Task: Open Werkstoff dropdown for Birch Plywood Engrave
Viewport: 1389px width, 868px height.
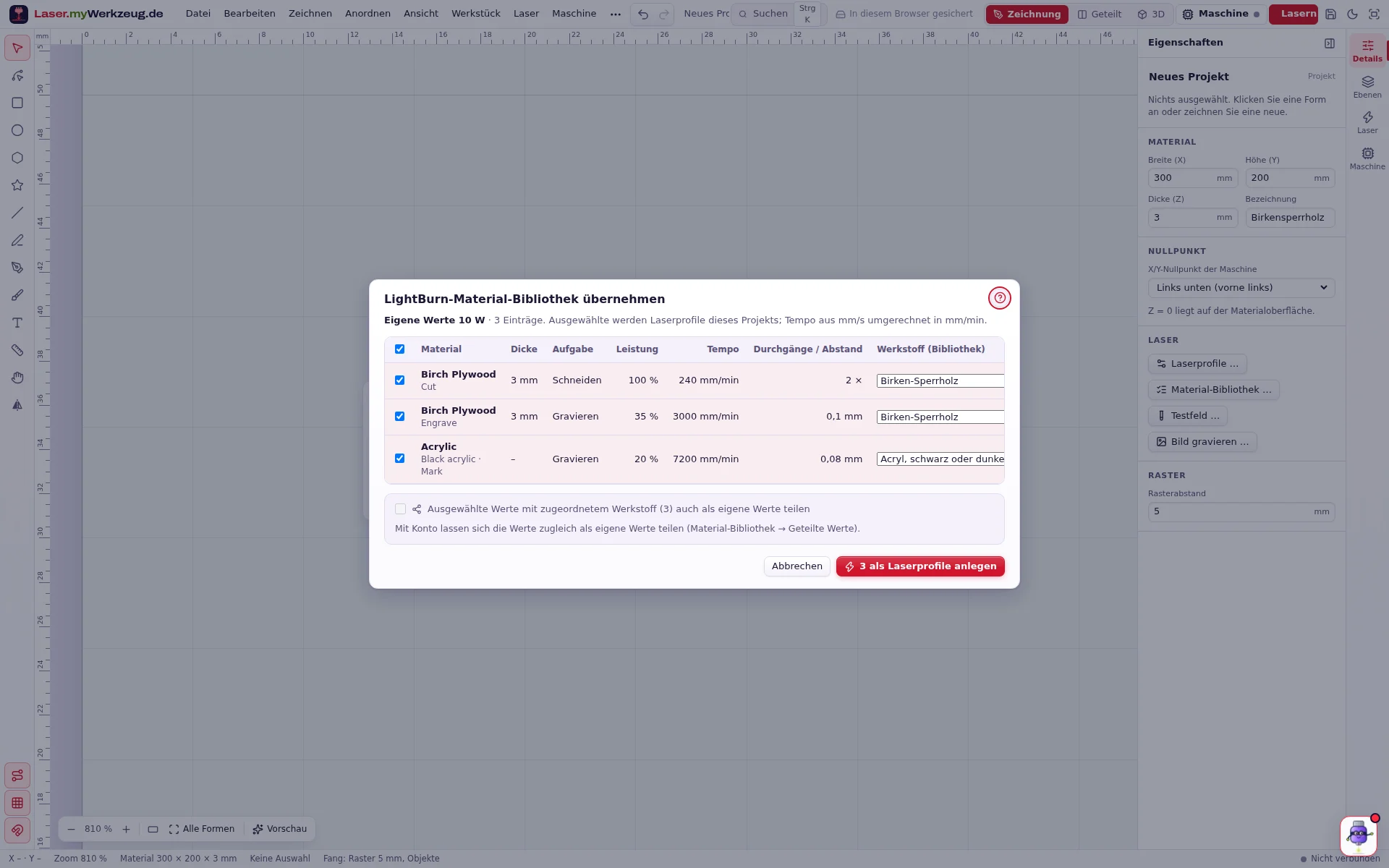Action: click(x=940, y=417)
